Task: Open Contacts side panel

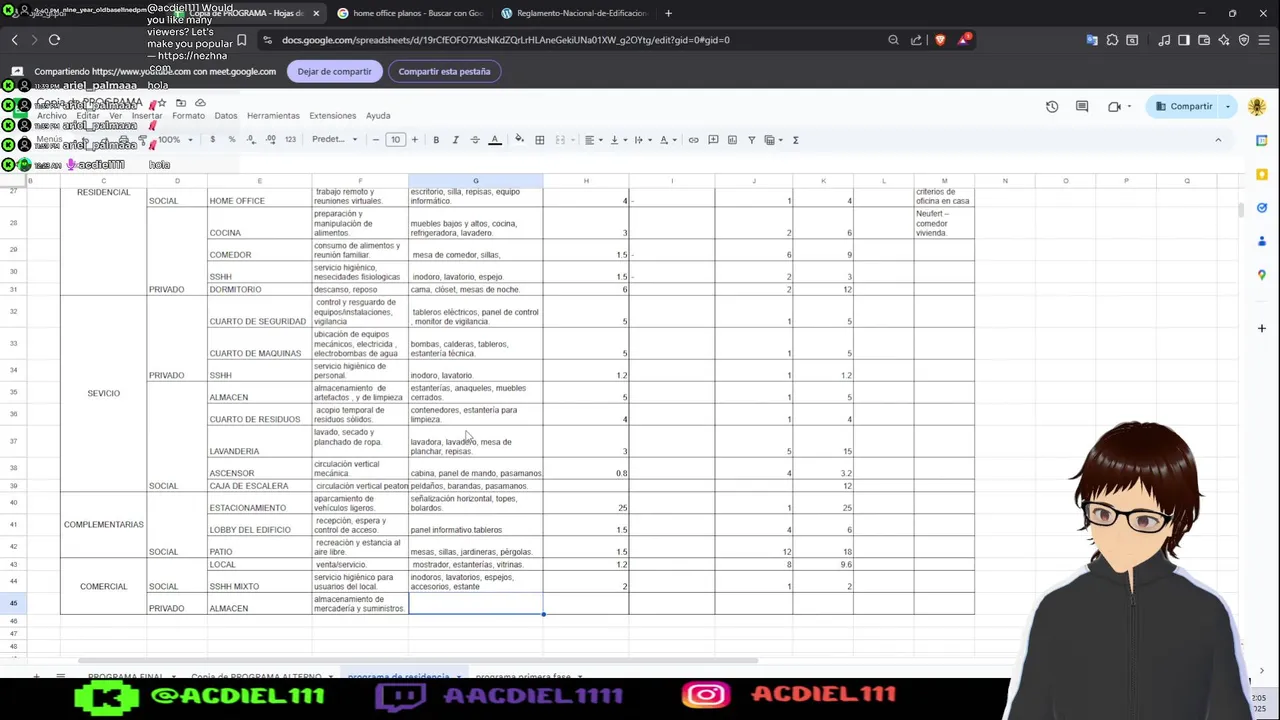Action: point(1262,241)
